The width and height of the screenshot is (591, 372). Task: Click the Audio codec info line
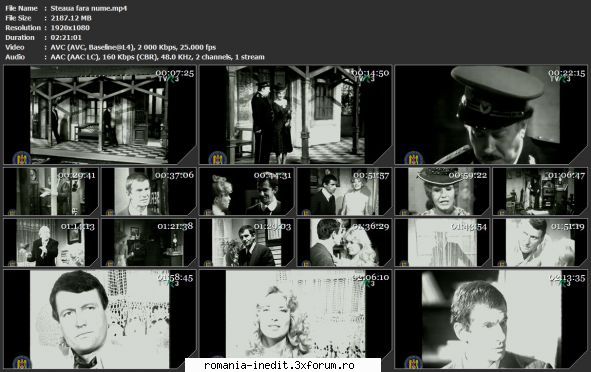point(158,57)
